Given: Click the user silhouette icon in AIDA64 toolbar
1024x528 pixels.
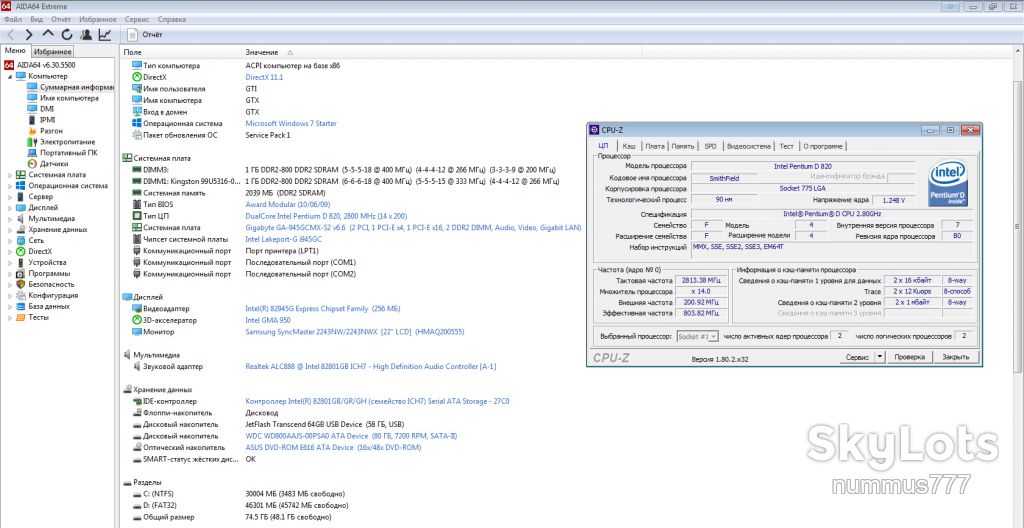Looking at the screenshot, I should (86, 35).
